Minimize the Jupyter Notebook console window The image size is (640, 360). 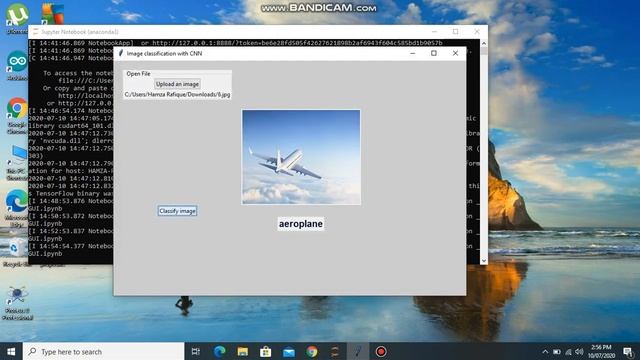pos(434,31)
